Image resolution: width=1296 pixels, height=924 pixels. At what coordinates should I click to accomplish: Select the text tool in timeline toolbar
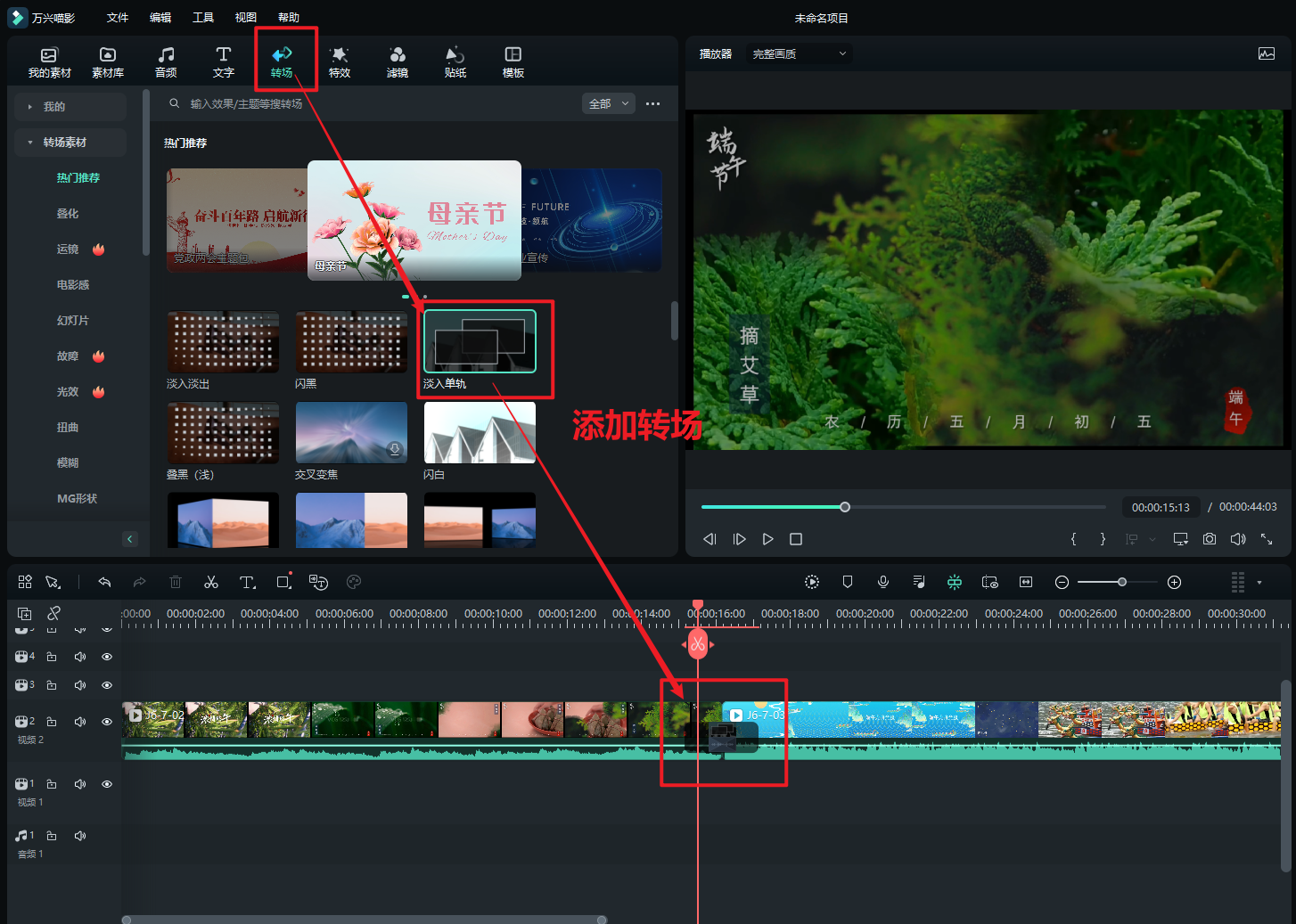pyautogui.click(x=247, y=583)
